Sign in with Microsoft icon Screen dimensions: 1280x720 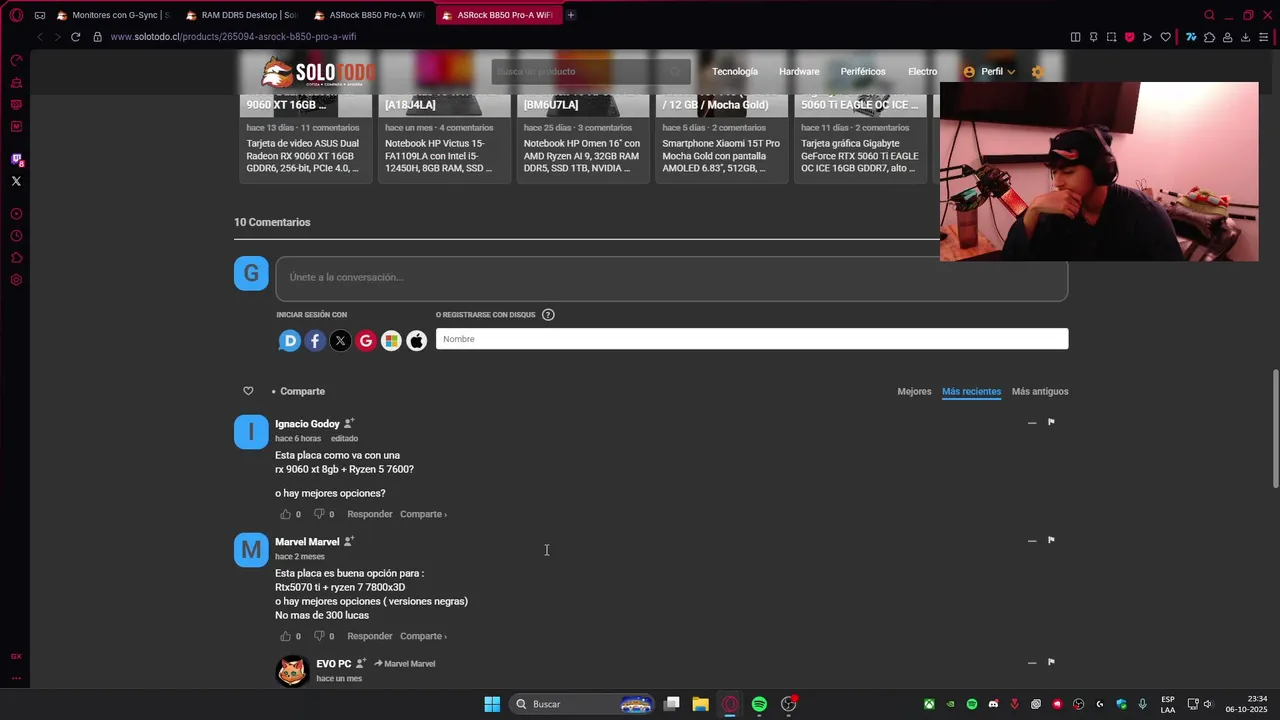391,341
